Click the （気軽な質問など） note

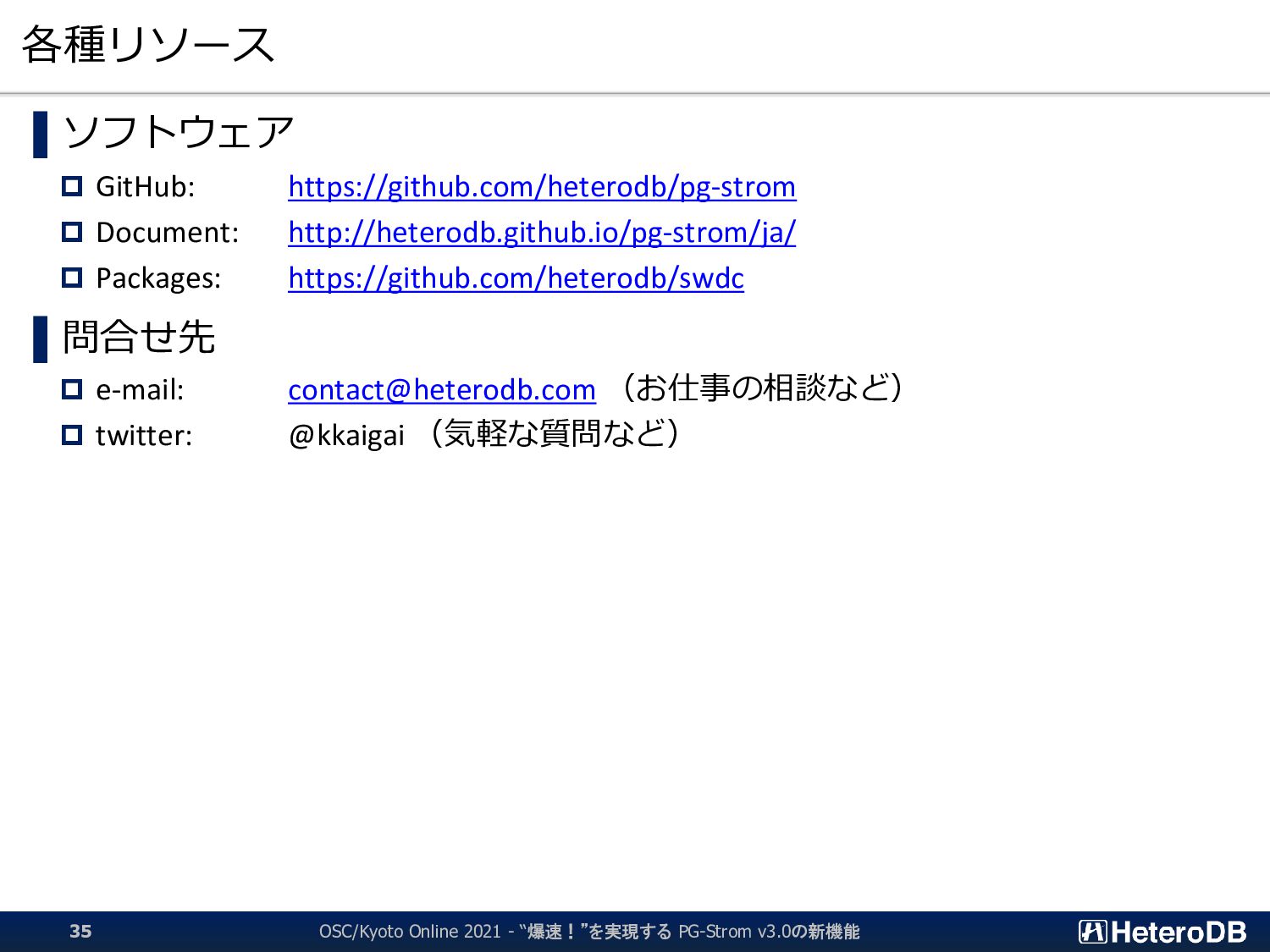point(555,433)
